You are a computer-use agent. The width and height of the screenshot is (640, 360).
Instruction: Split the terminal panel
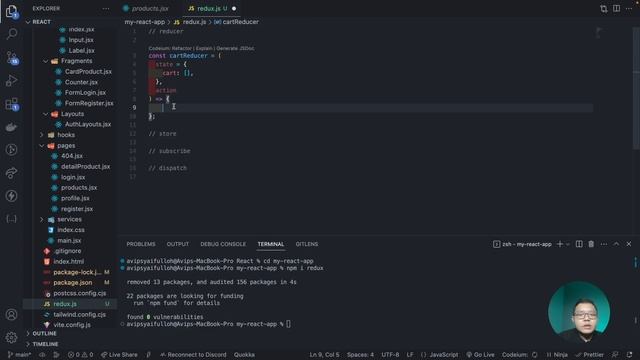tap(579, 244)
